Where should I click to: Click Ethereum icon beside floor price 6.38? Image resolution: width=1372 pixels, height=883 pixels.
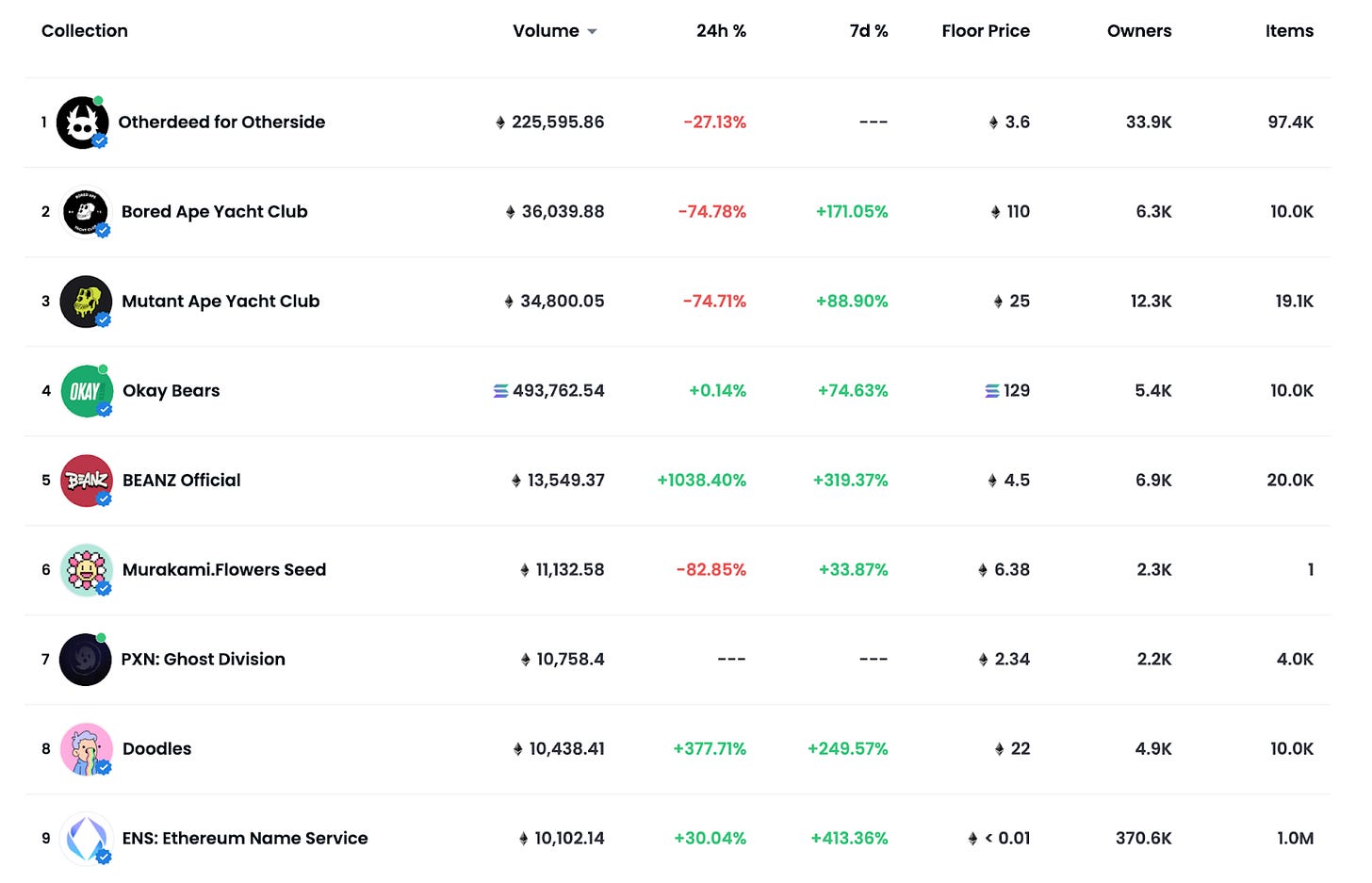pyautogui.click(x=984, y=570)
